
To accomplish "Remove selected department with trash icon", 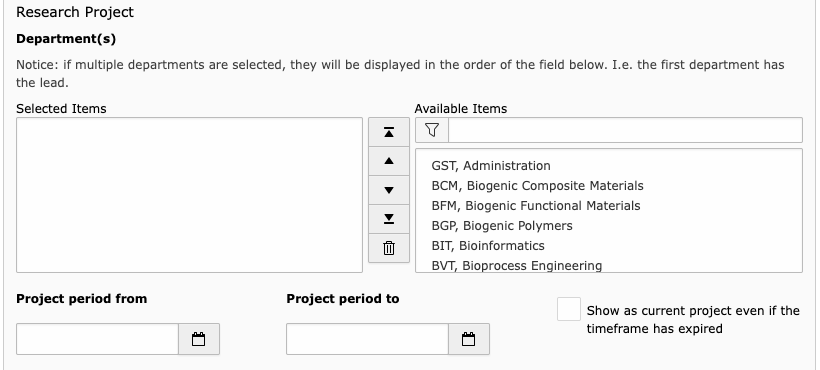I will point(389,248).
